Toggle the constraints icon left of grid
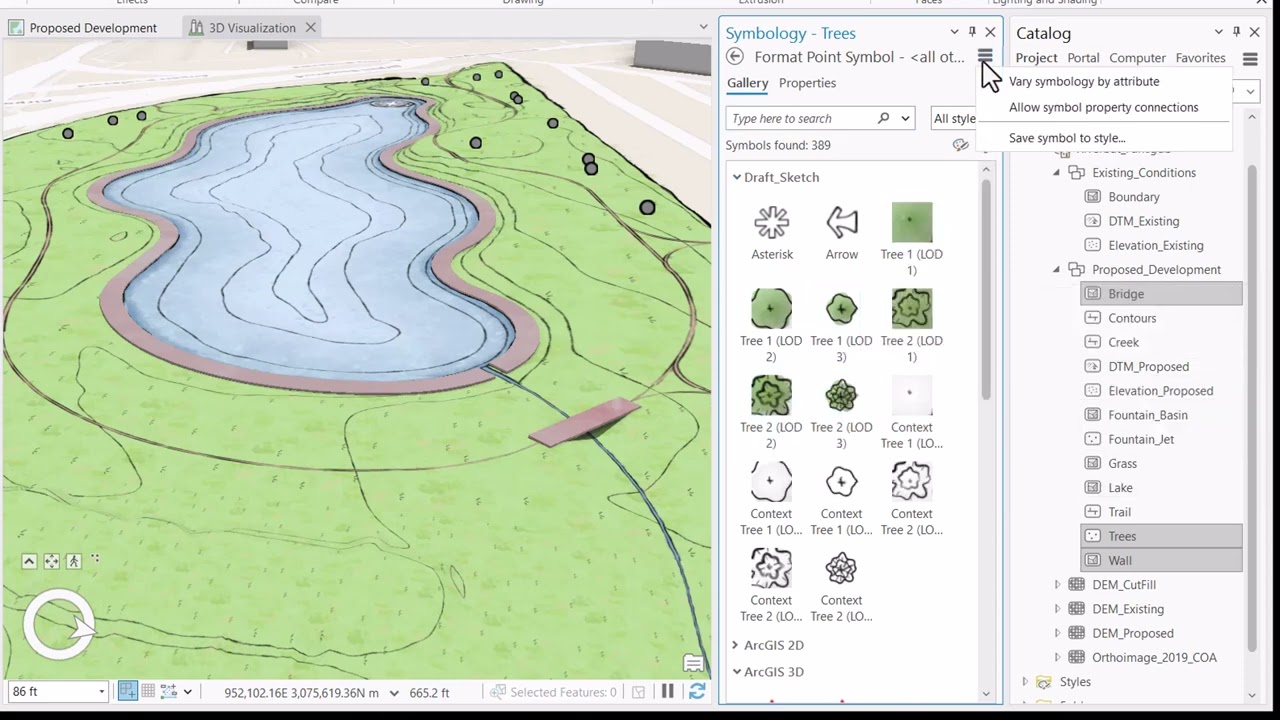1280x720 pixels. point(128,692)
